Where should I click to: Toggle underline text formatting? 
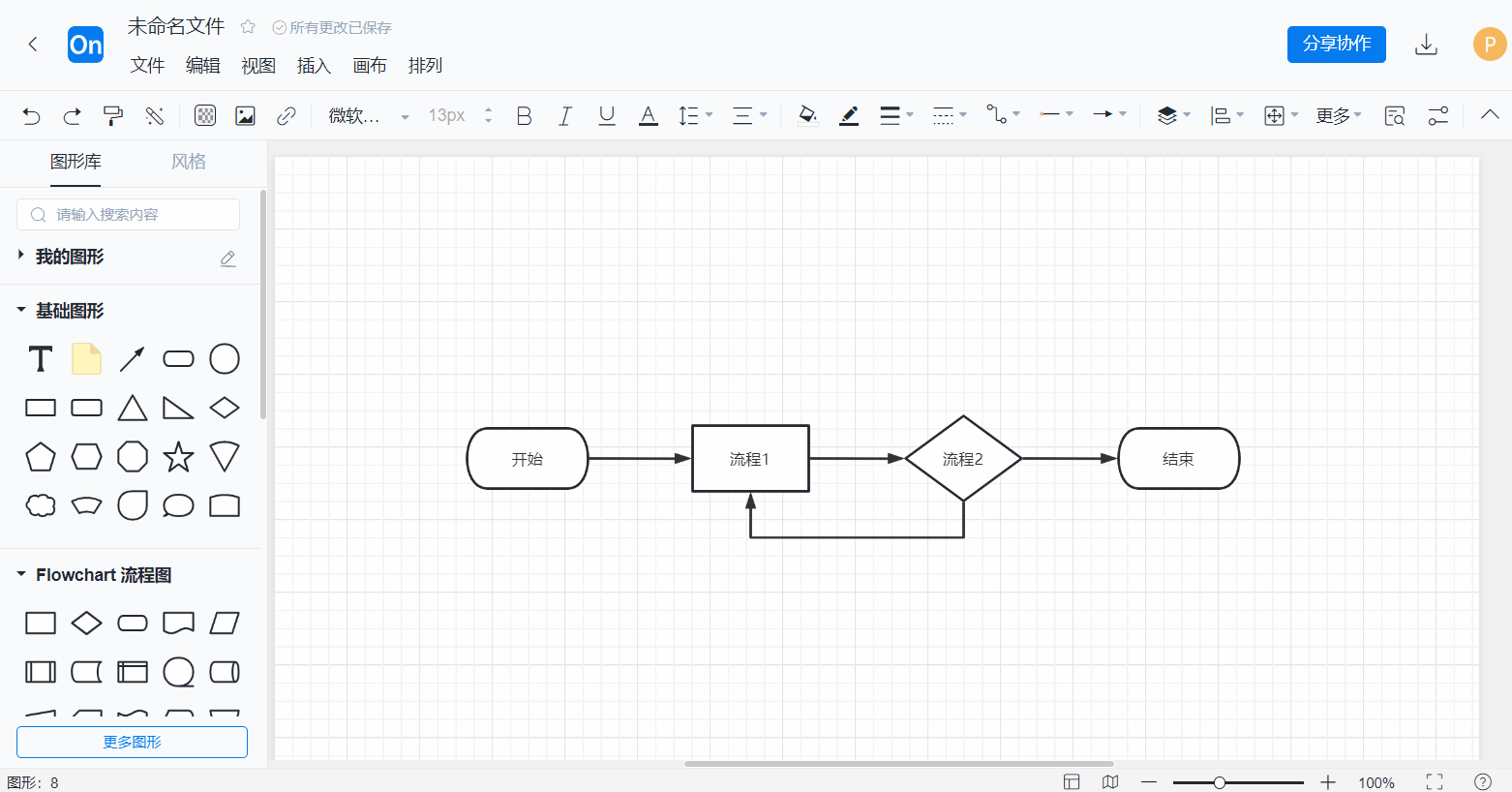click(607, 116)
